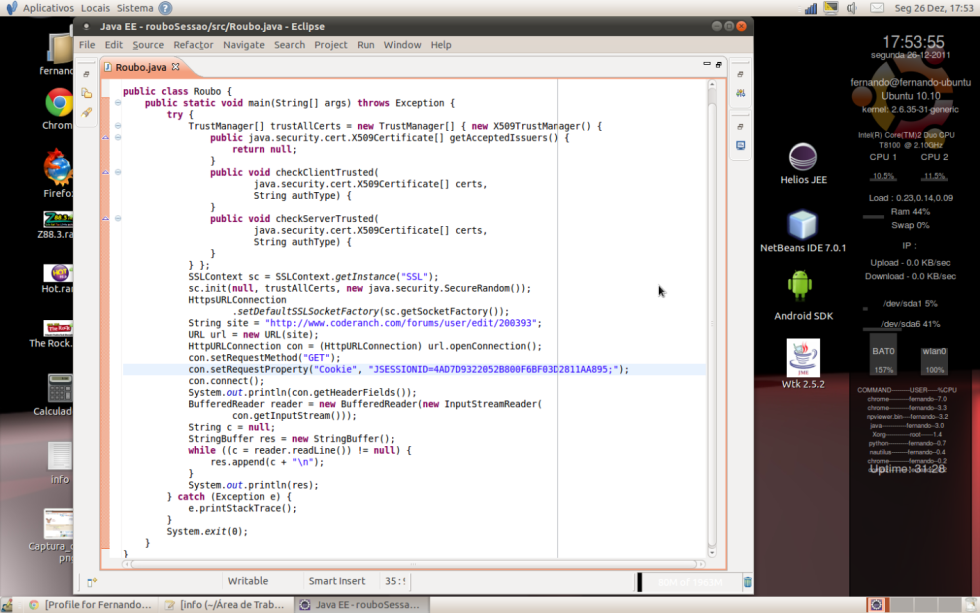The height and width of the screenshot is (613, 980).
Task: Open the Aplicativos menu in top panel
Action: coord(47,7)
